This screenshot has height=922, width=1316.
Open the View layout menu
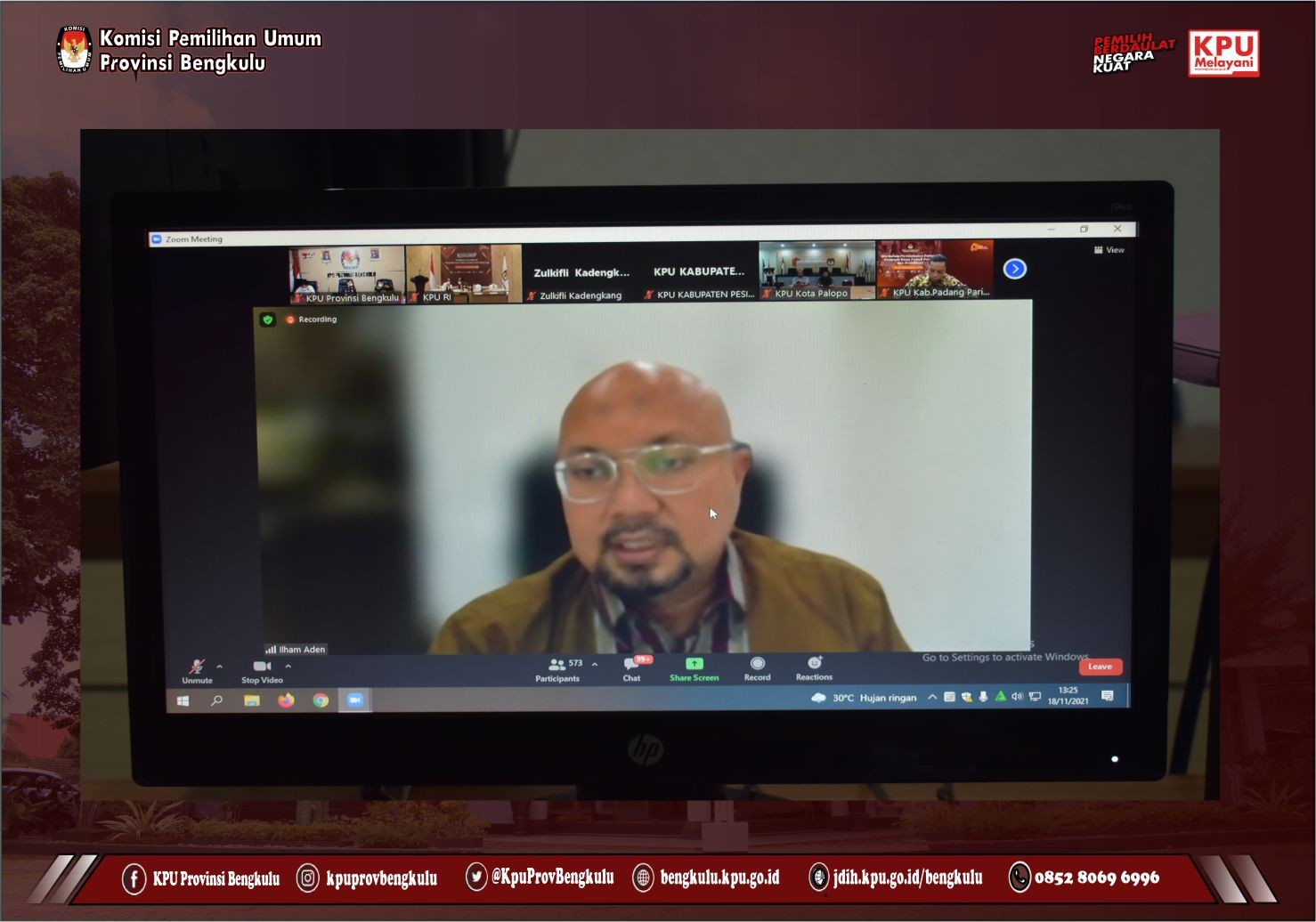pos(1109,250)
